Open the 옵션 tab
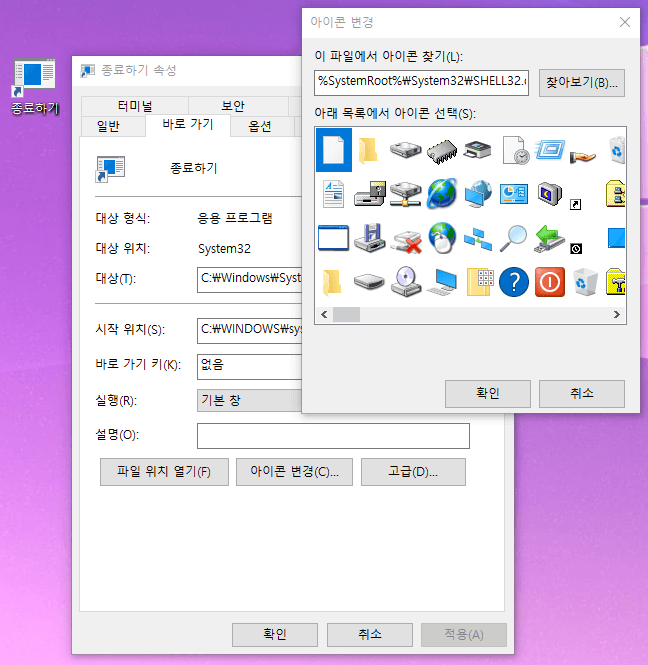Screen dimensions: 648x665 pyautogui.click(x=260, y=126)
